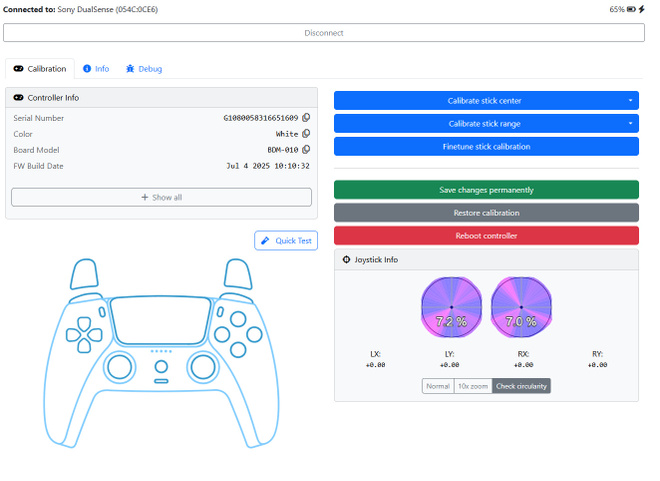Click Finetune stick calibration
Screen dimensions: 660x481
tap(487, 146)
